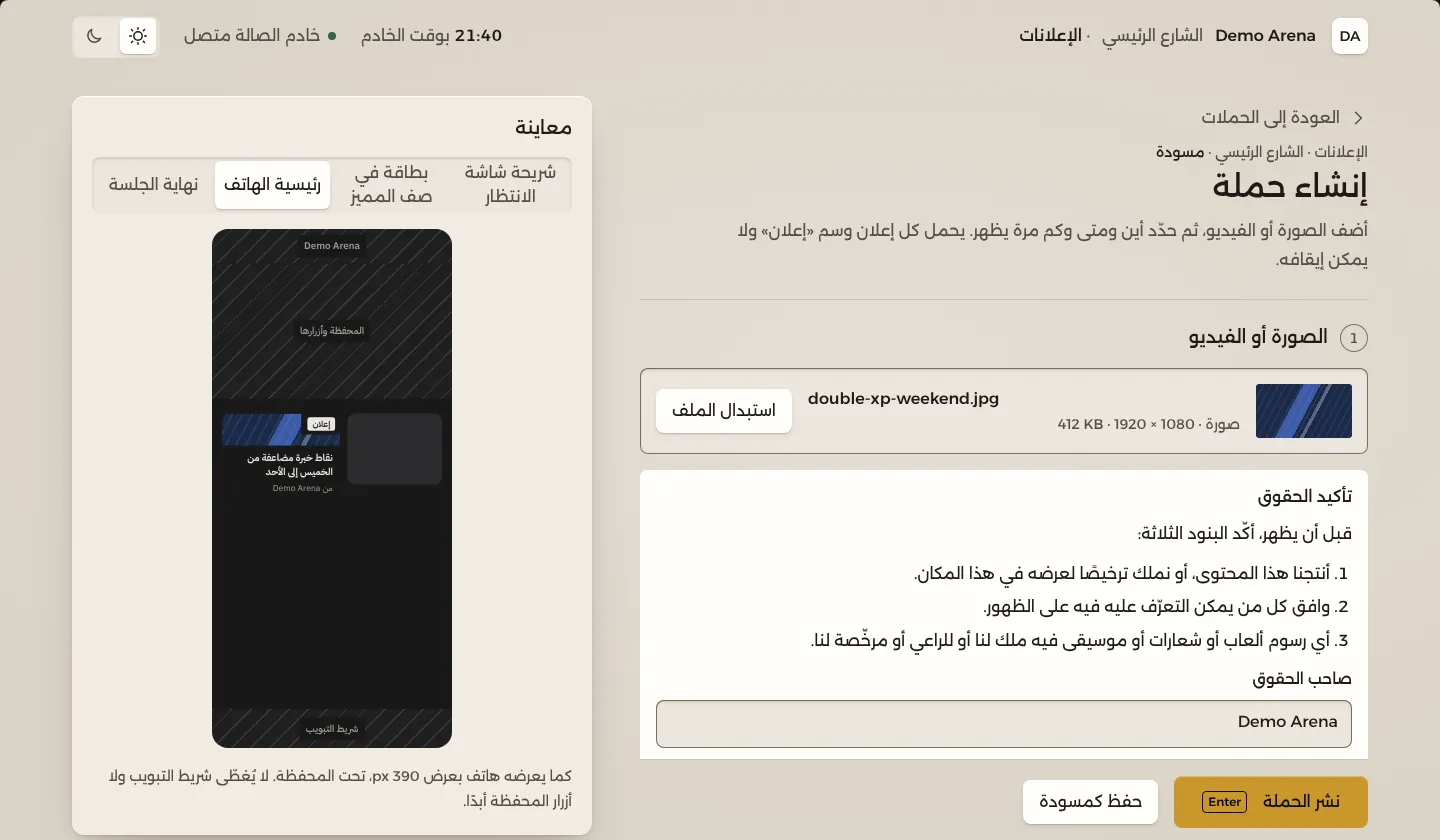Click "من Demo Arena" under the ad headline
Viewport: 1440px width, 840px height.
pos(302,488)
